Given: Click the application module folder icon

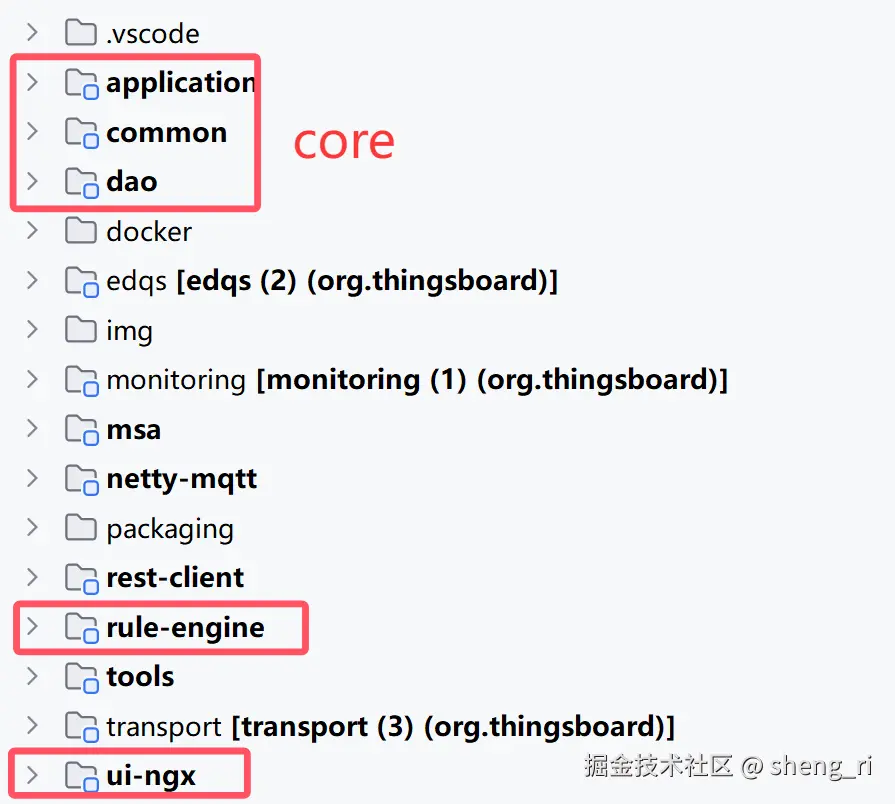Looking at the screenshot, I should tap(81, 83).
